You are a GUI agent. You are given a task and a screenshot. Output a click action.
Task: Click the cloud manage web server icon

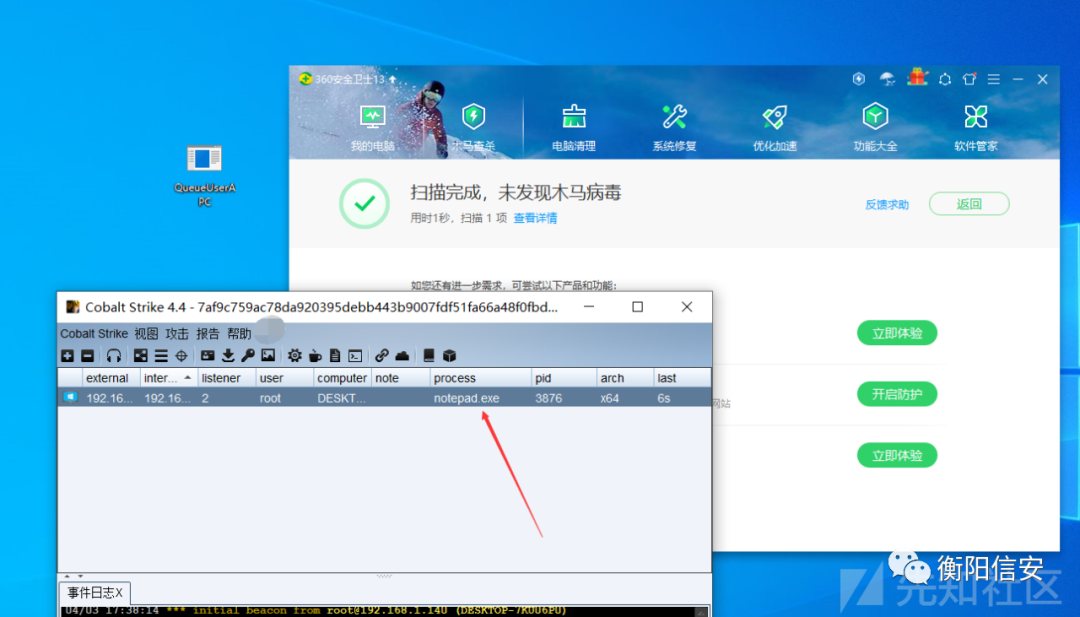pyautogui.click(x=402, y=355)
